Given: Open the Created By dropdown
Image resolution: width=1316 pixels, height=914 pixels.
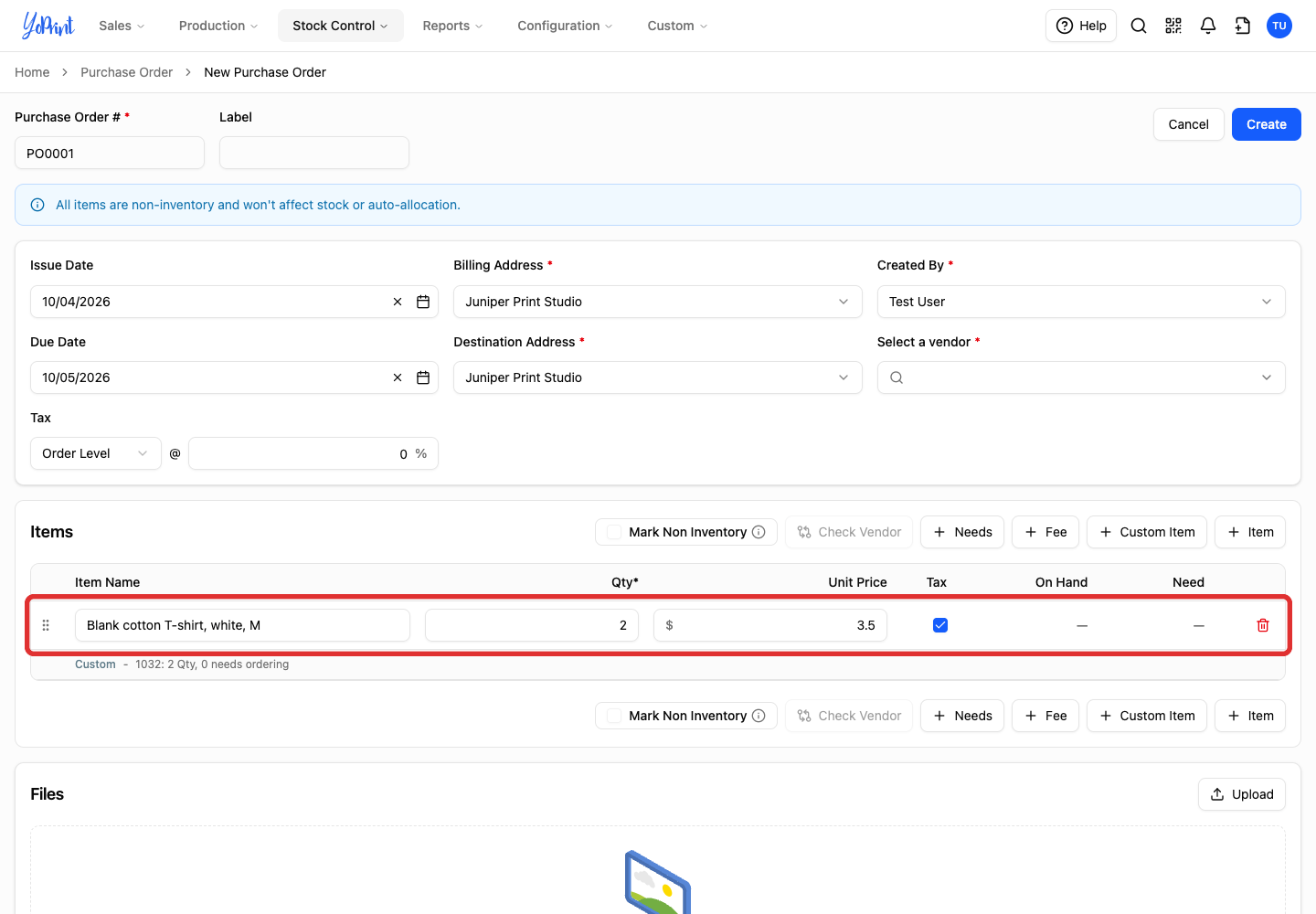Looking at the screenshot, I should coord(1081,302).
